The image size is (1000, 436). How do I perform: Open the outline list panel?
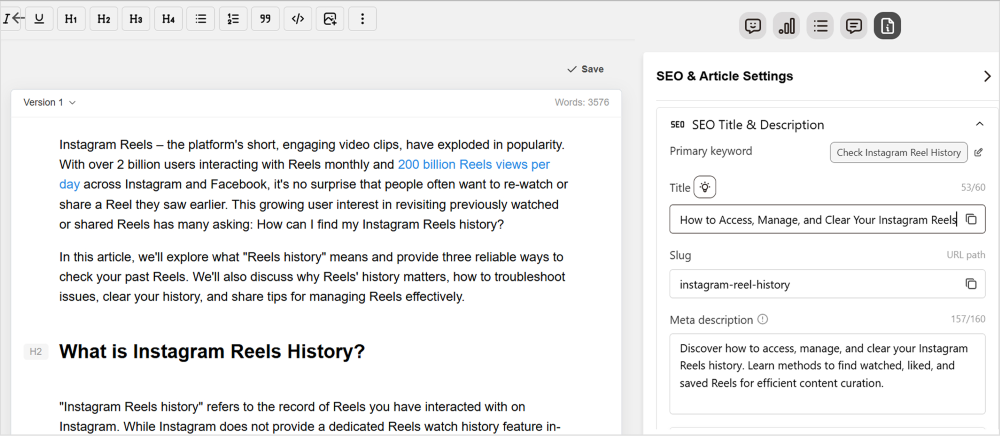(820, 25)
